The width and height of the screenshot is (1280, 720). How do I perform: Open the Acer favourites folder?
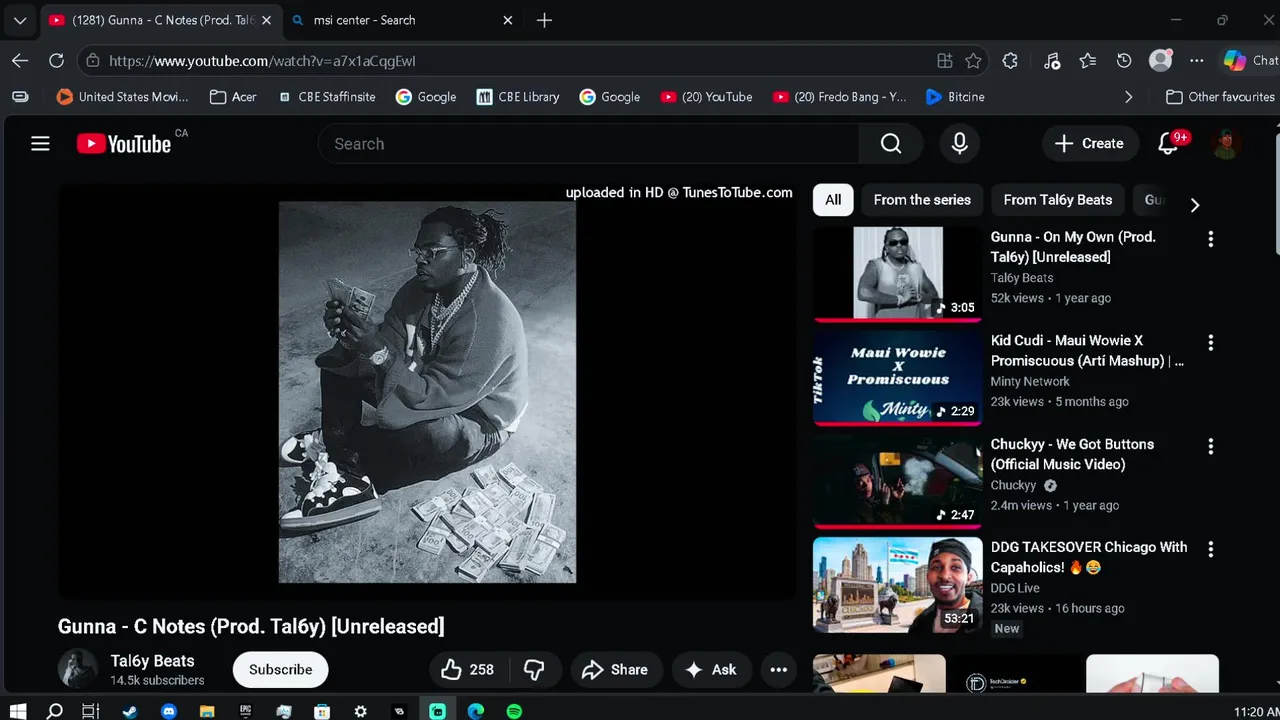click(233, 97)
